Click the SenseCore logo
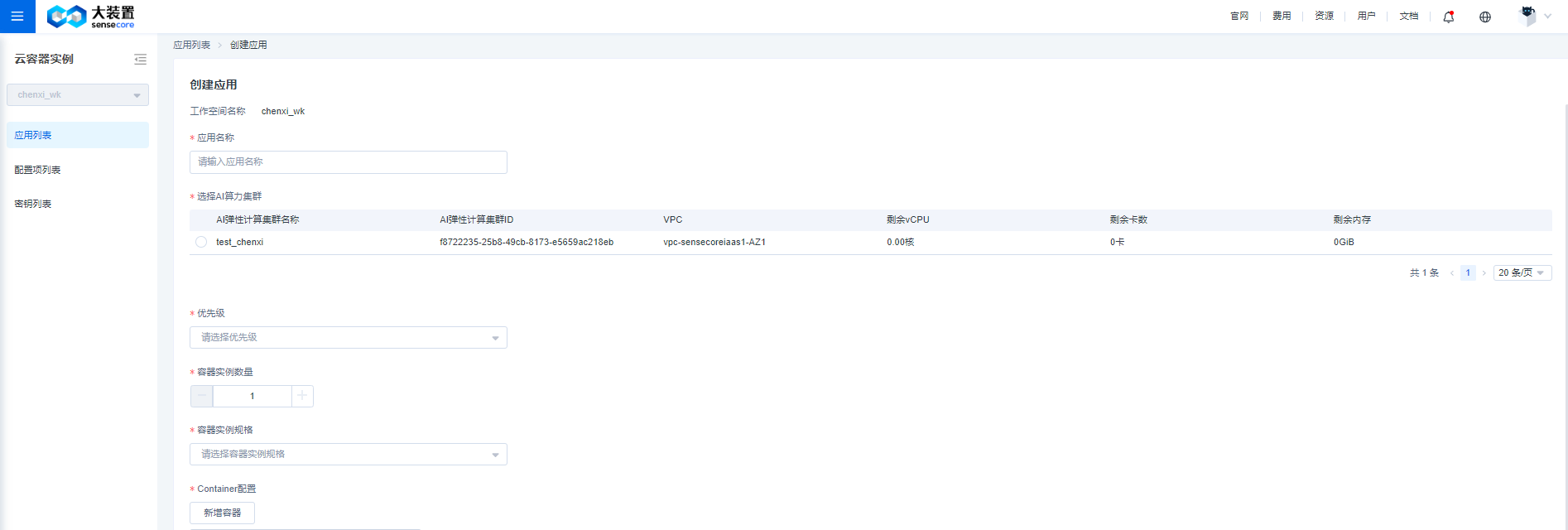Viewport: 1568px width, 530px height. 90,17
